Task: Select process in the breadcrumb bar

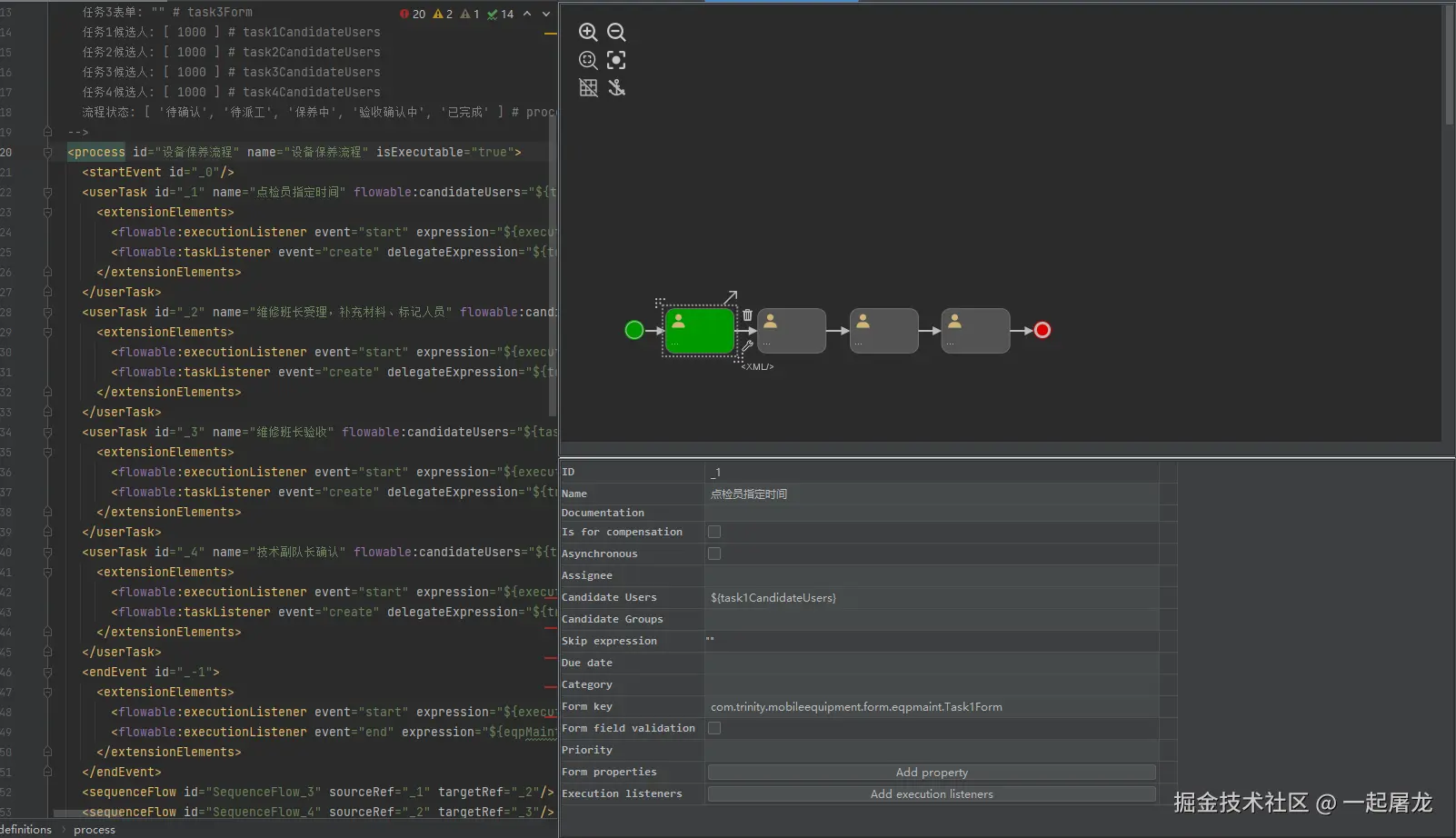Action: click(95, 830)
